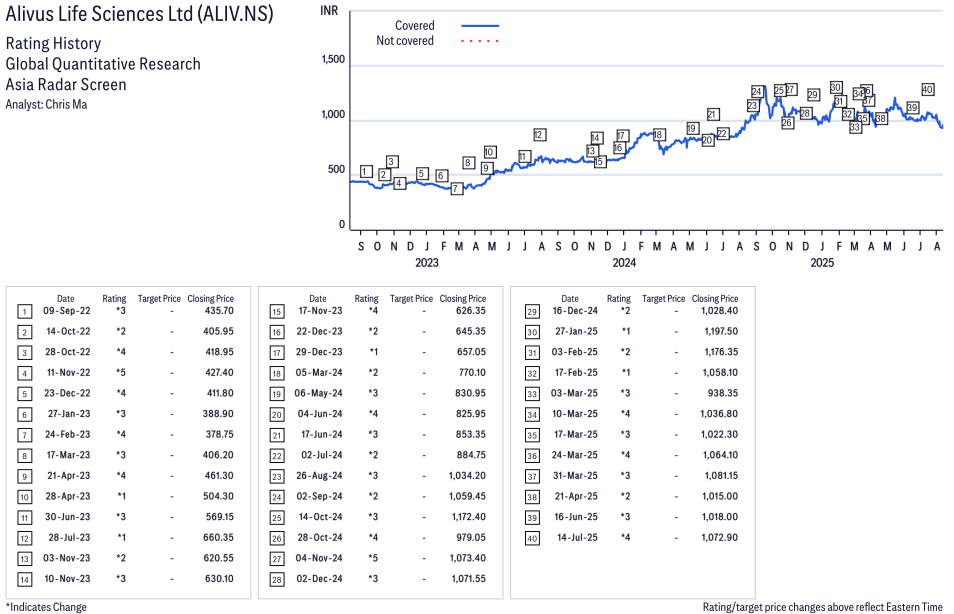
Task: Click the 'Analyst: Chris Ma' line
Action: 46,104
